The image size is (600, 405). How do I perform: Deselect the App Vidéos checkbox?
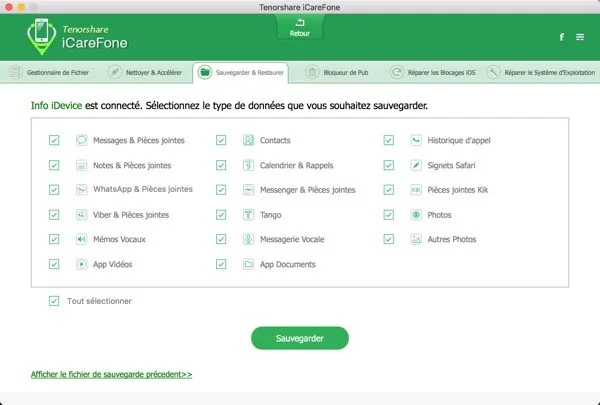pos(54,264)
